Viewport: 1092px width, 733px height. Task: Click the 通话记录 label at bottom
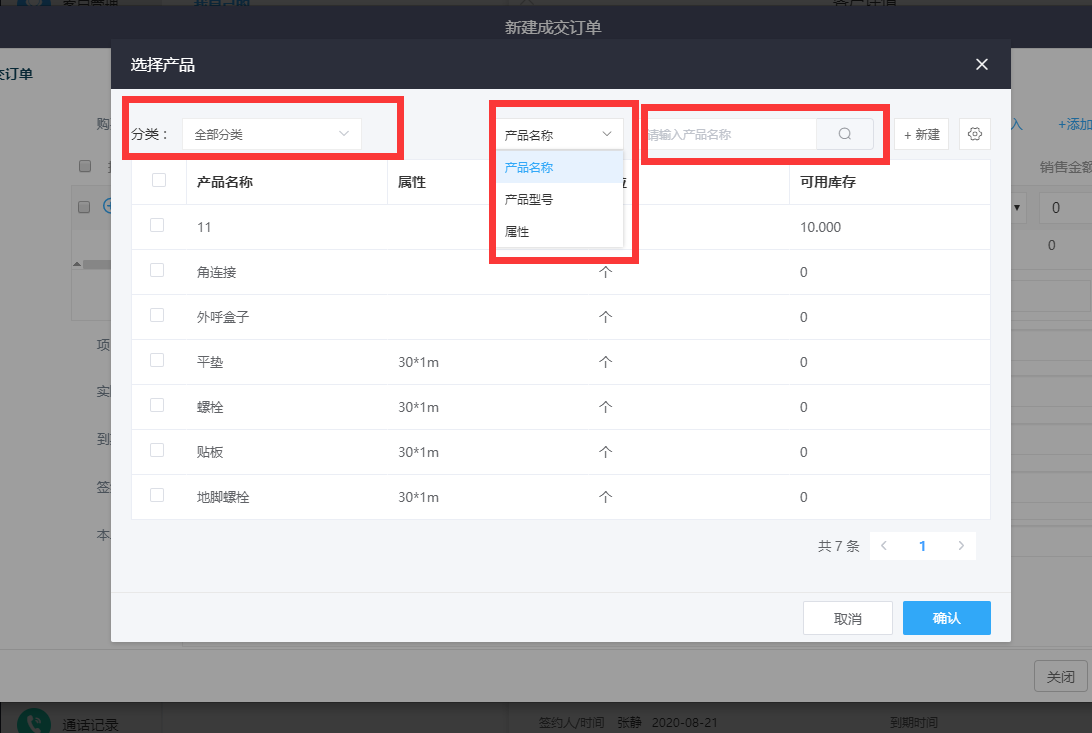[91, 725]
